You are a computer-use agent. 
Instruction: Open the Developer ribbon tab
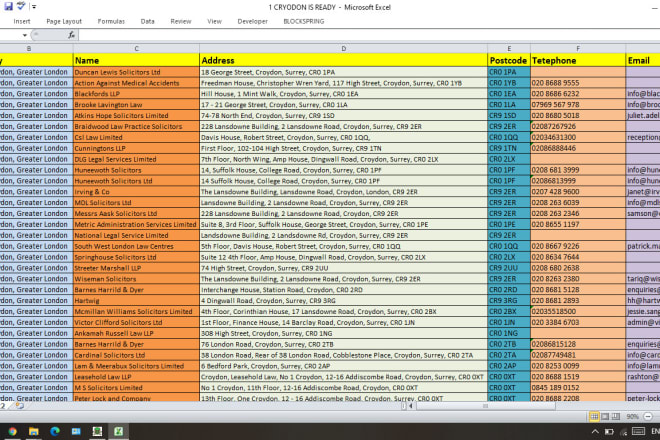pos(253,21)
